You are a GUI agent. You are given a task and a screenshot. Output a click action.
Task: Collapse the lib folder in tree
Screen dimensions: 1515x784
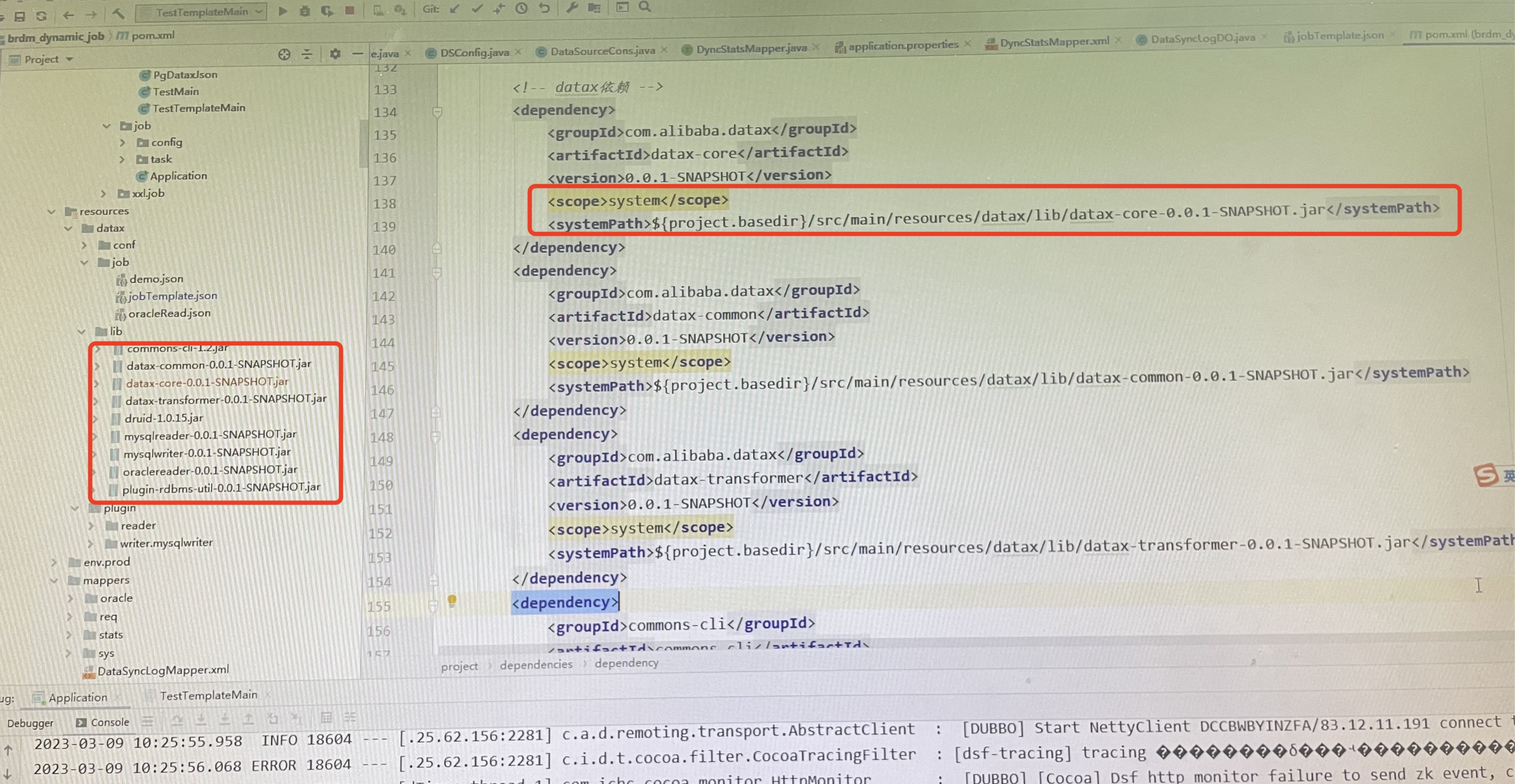[82, 332]
